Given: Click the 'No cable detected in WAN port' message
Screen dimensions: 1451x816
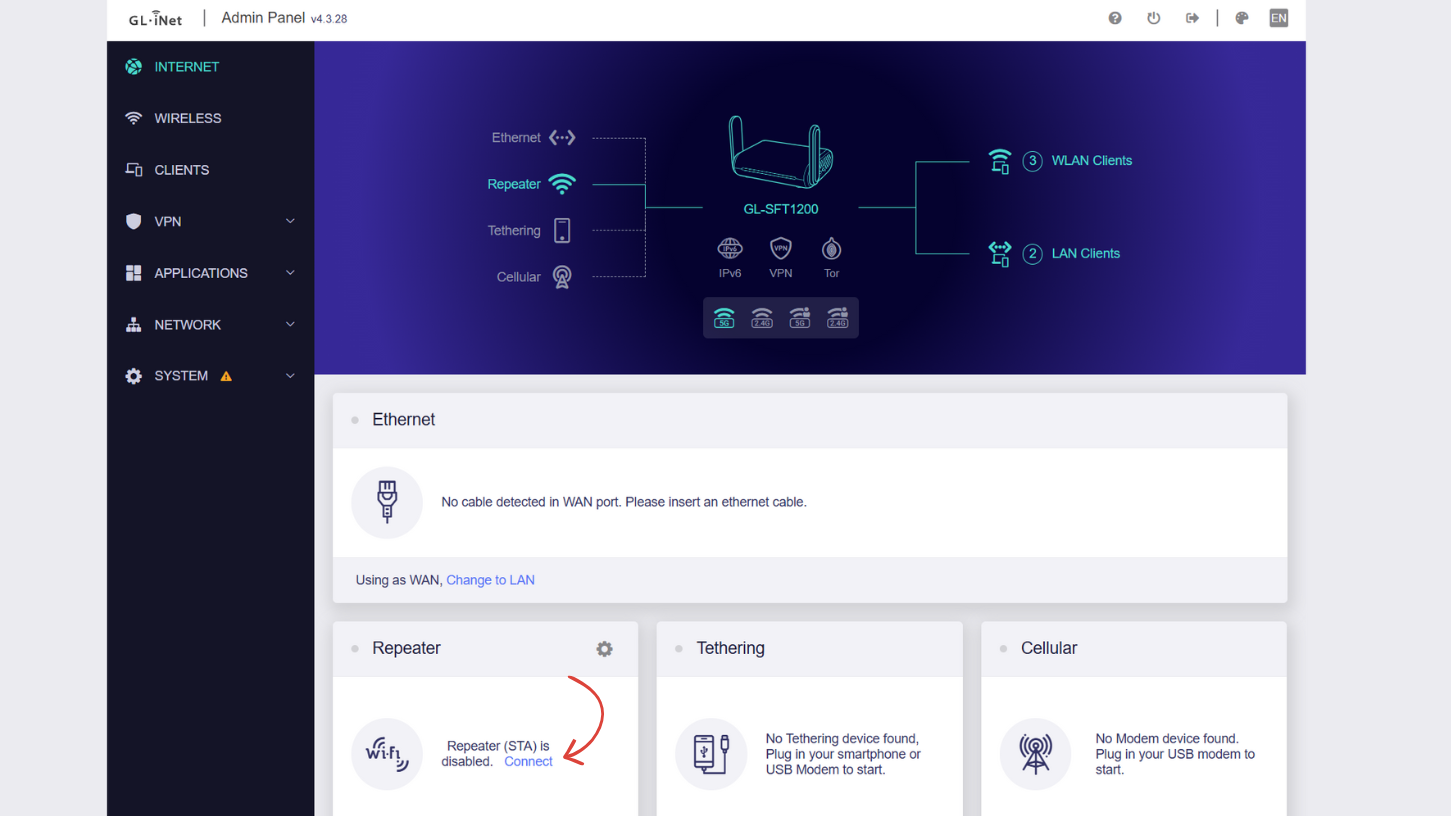Looking at the screenshot, I should point(624,502).
